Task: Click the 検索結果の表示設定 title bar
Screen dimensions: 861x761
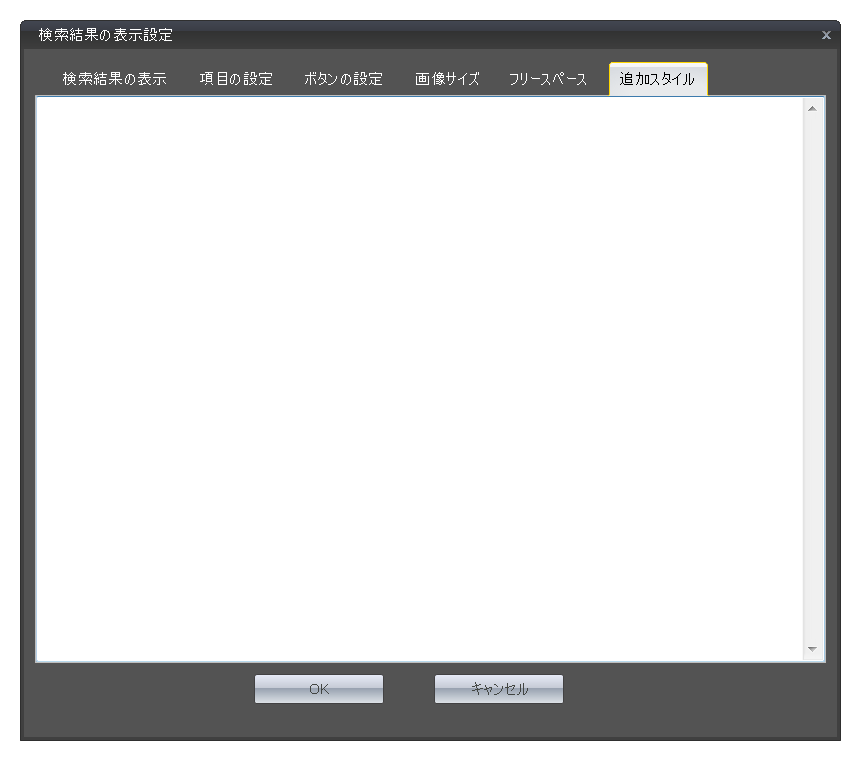Action: [x=400, y=35]
